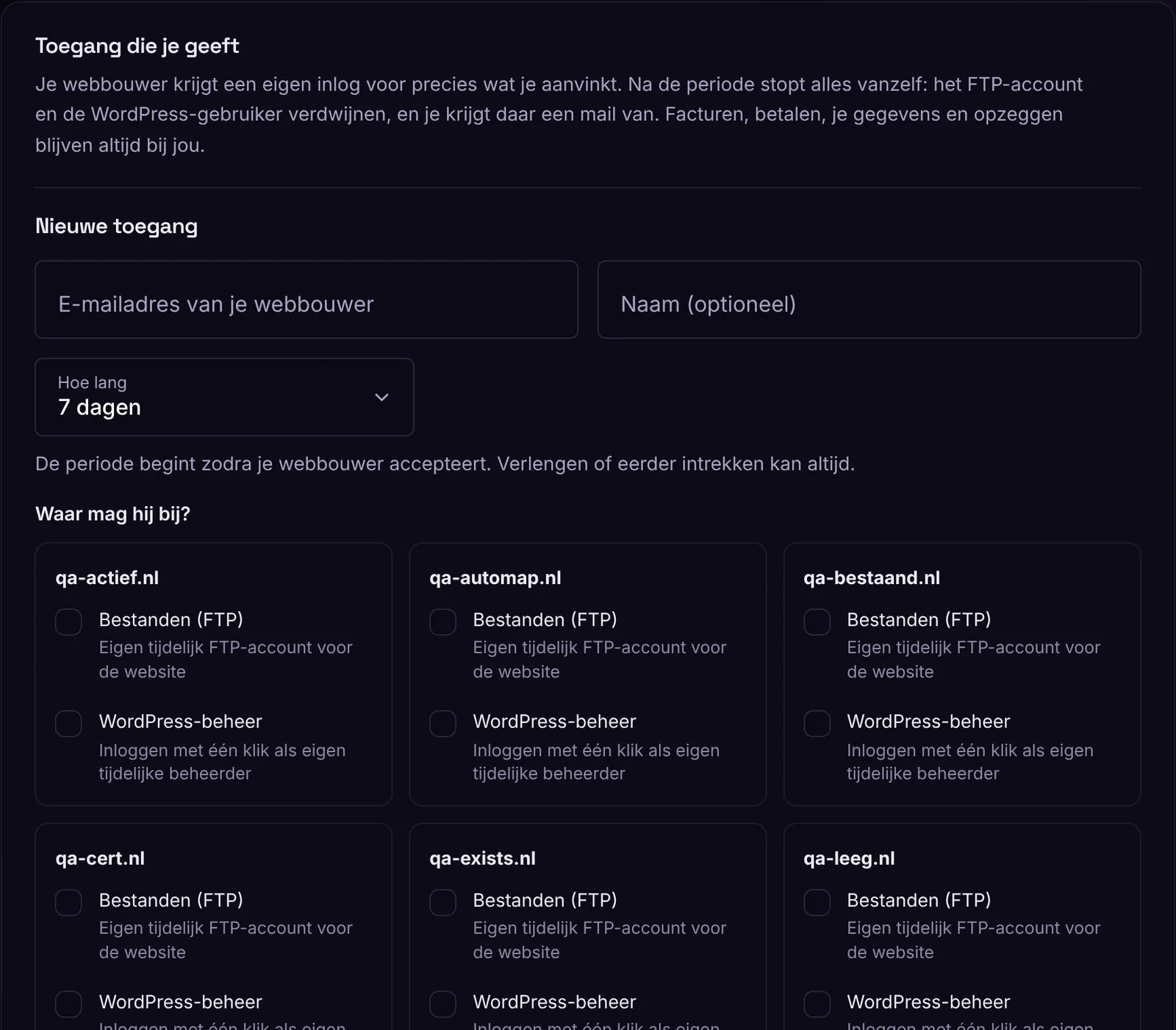This screenshot has height=1030, width=1176.
Task: Tick Bestanden (FTP) for qa-bestaand.nl
Action: pos(817,622)
